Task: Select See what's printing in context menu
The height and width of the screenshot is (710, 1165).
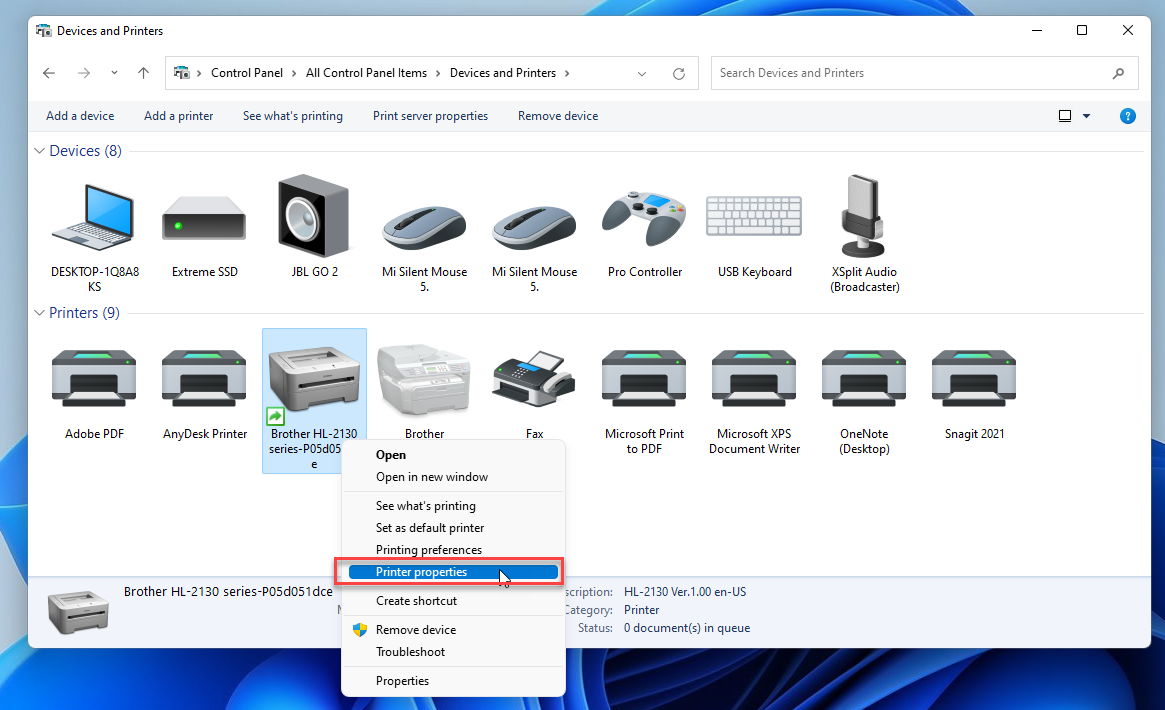Action: click(453, 506)
